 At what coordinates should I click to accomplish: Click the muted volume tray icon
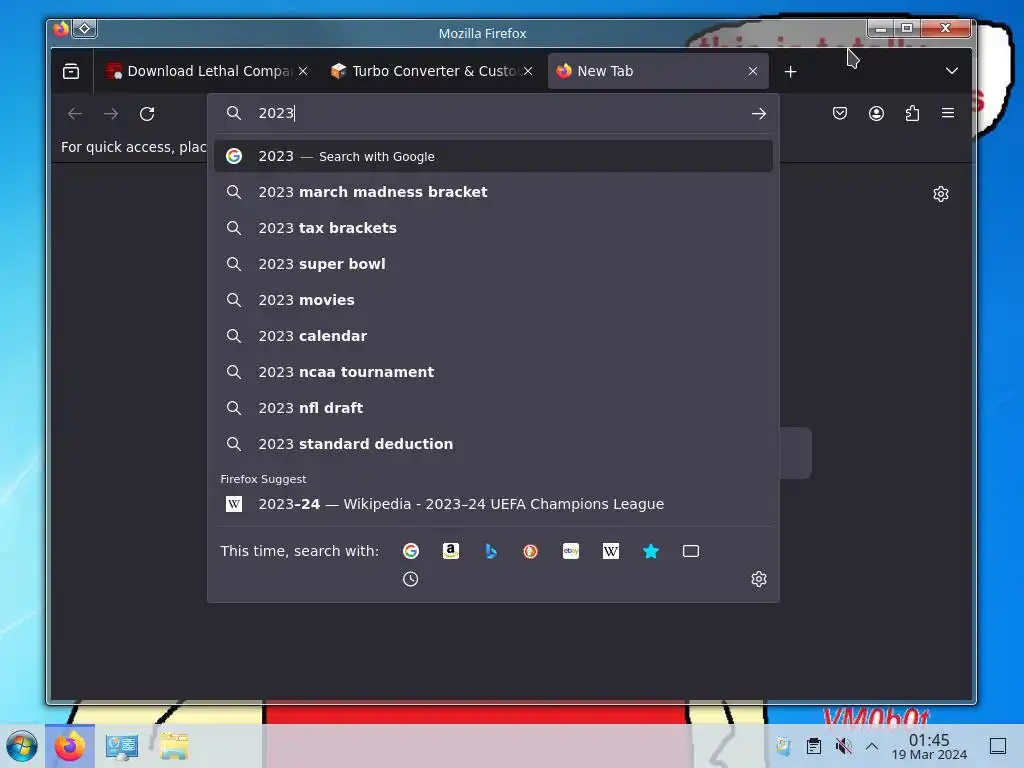[x=844, y=746]
